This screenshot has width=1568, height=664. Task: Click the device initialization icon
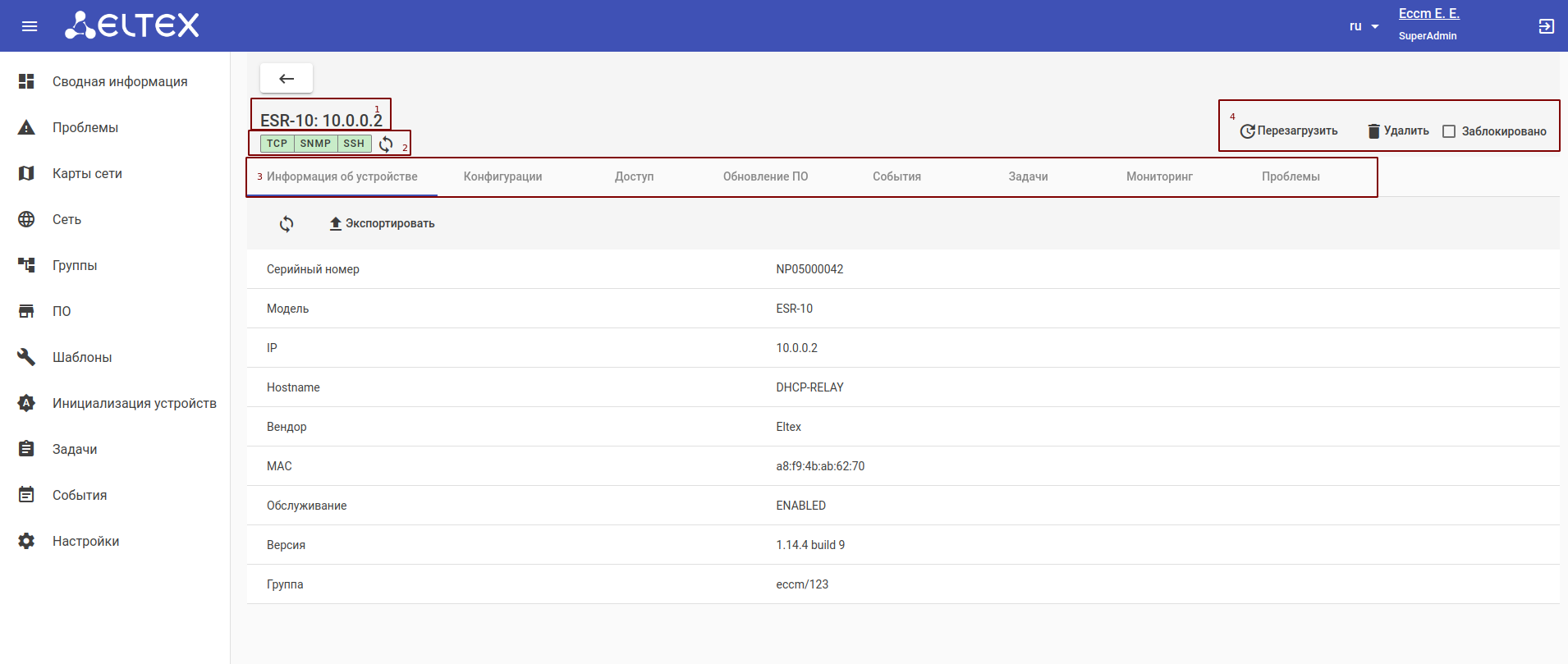[x=26, y=403]
